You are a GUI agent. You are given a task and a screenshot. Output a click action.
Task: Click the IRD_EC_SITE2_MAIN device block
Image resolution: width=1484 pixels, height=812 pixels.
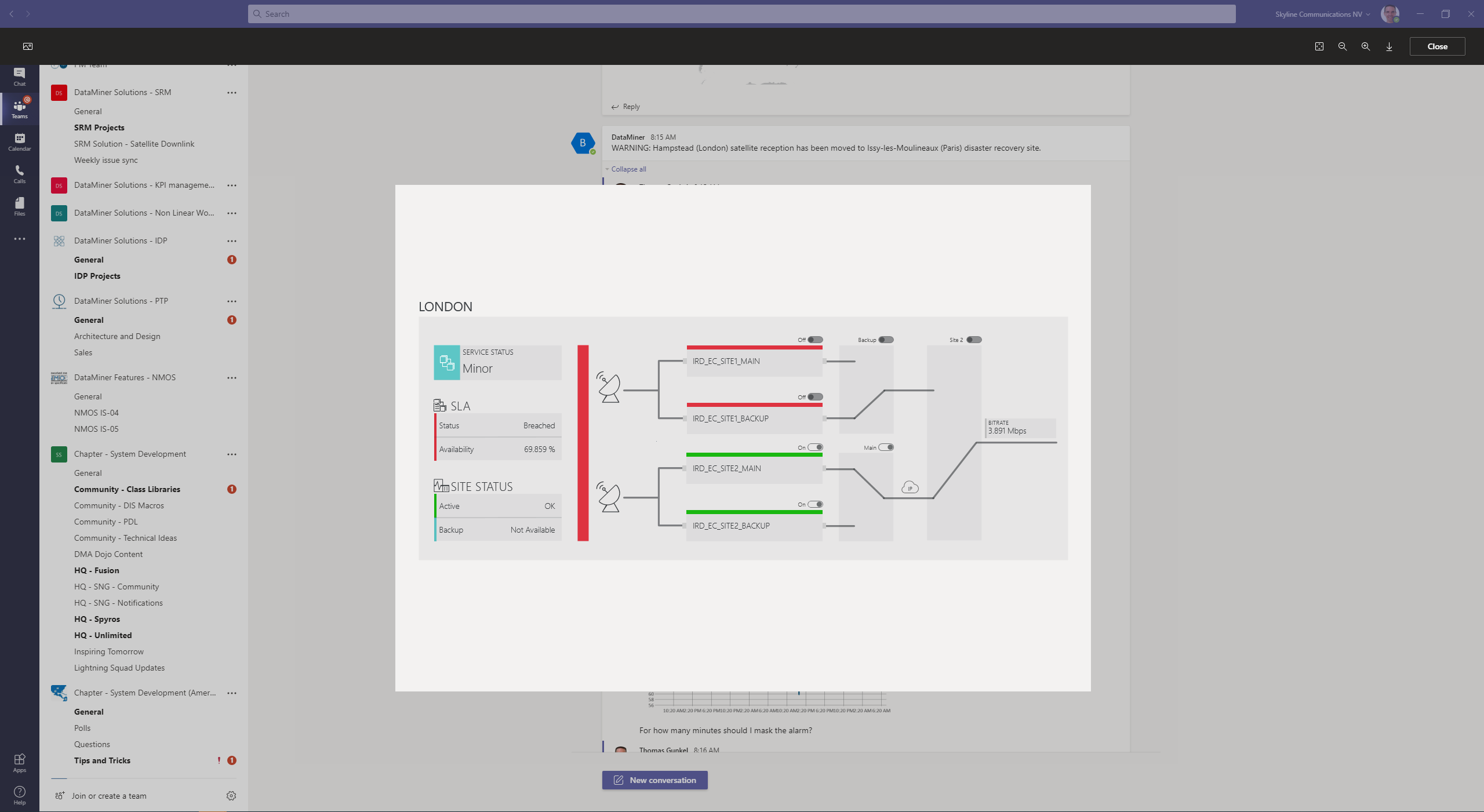754,468
